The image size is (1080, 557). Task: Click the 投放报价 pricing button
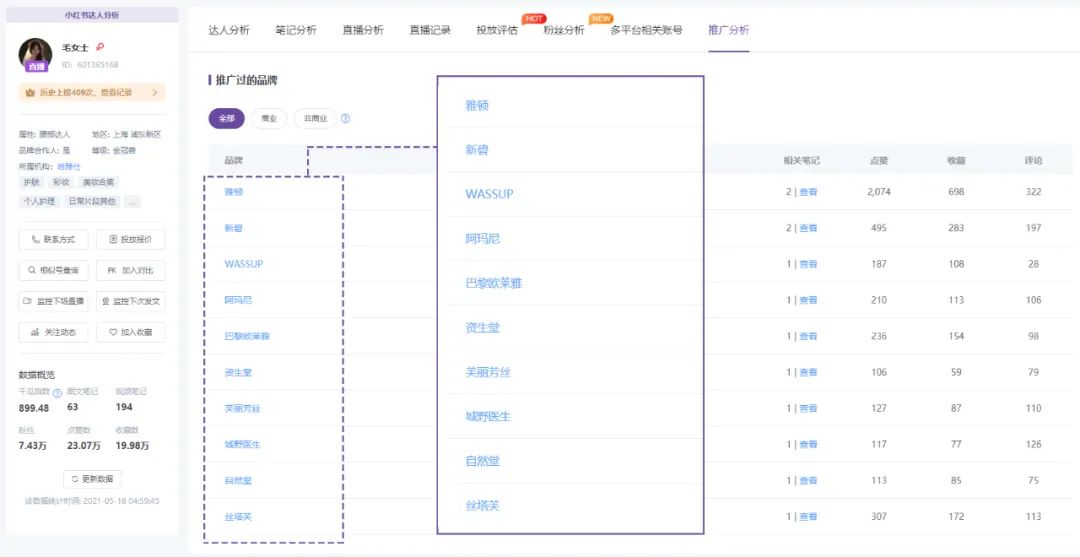[131, 240]
